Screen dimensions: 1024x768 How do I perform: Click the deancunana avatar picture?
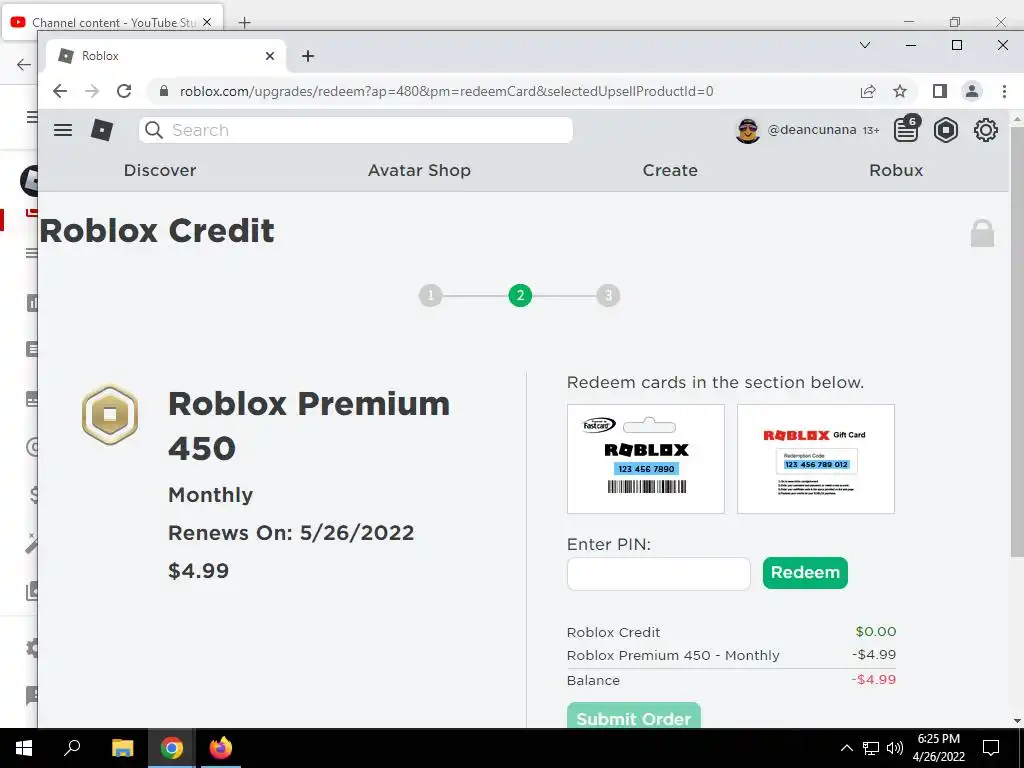point(748,131)
